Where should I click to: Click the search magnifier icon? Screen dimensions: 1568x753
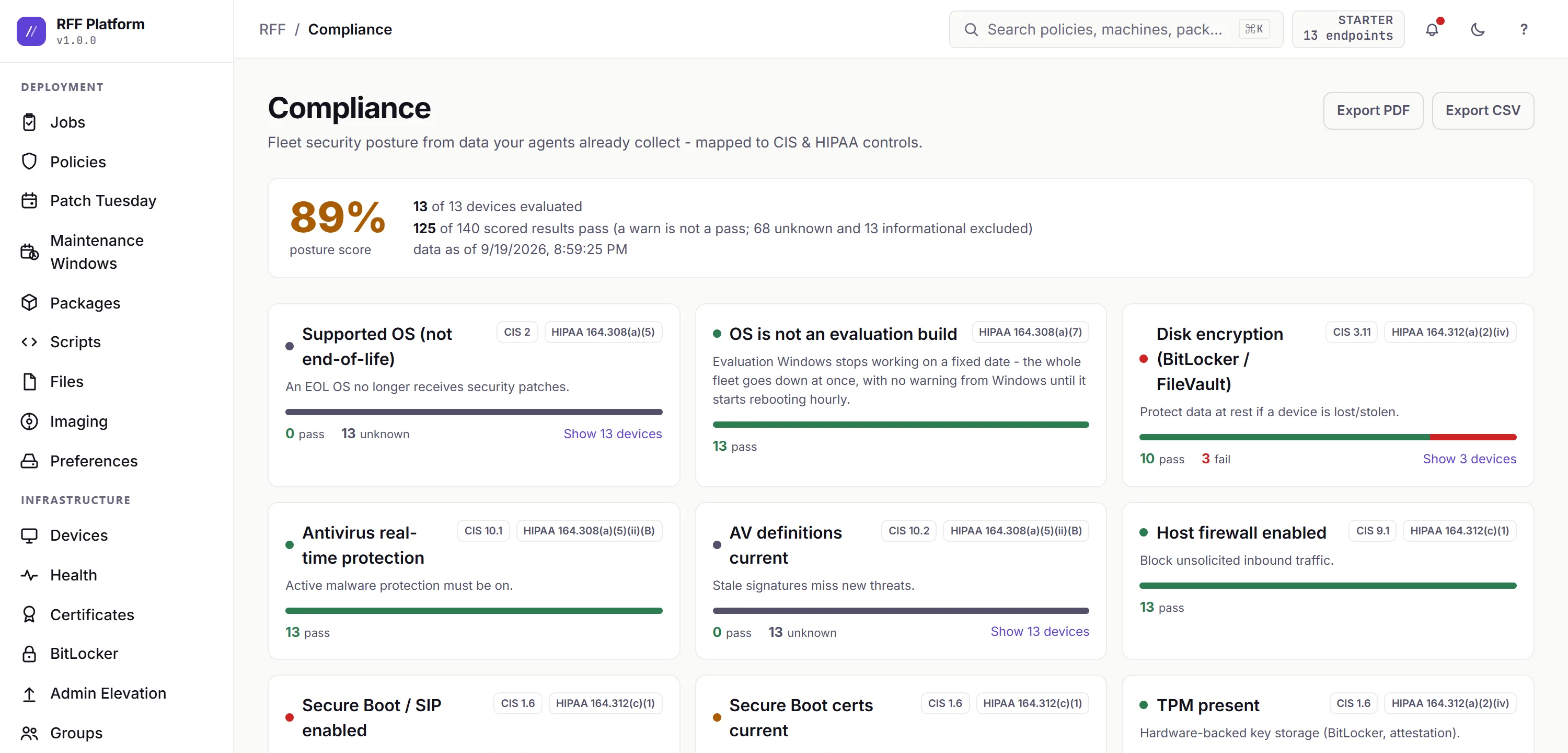pyautogui.click(x=971, y=29)
